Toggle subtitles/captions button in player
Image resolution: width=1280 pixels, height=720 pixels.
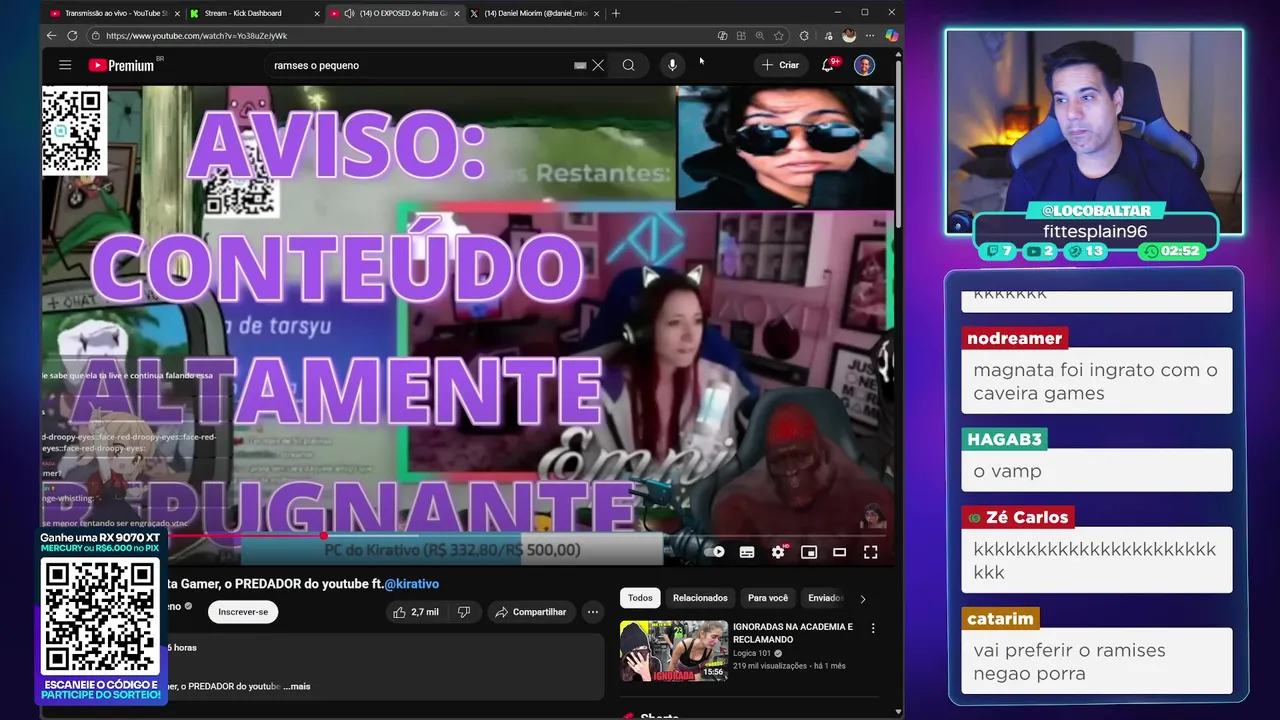[x=747, y=552]
